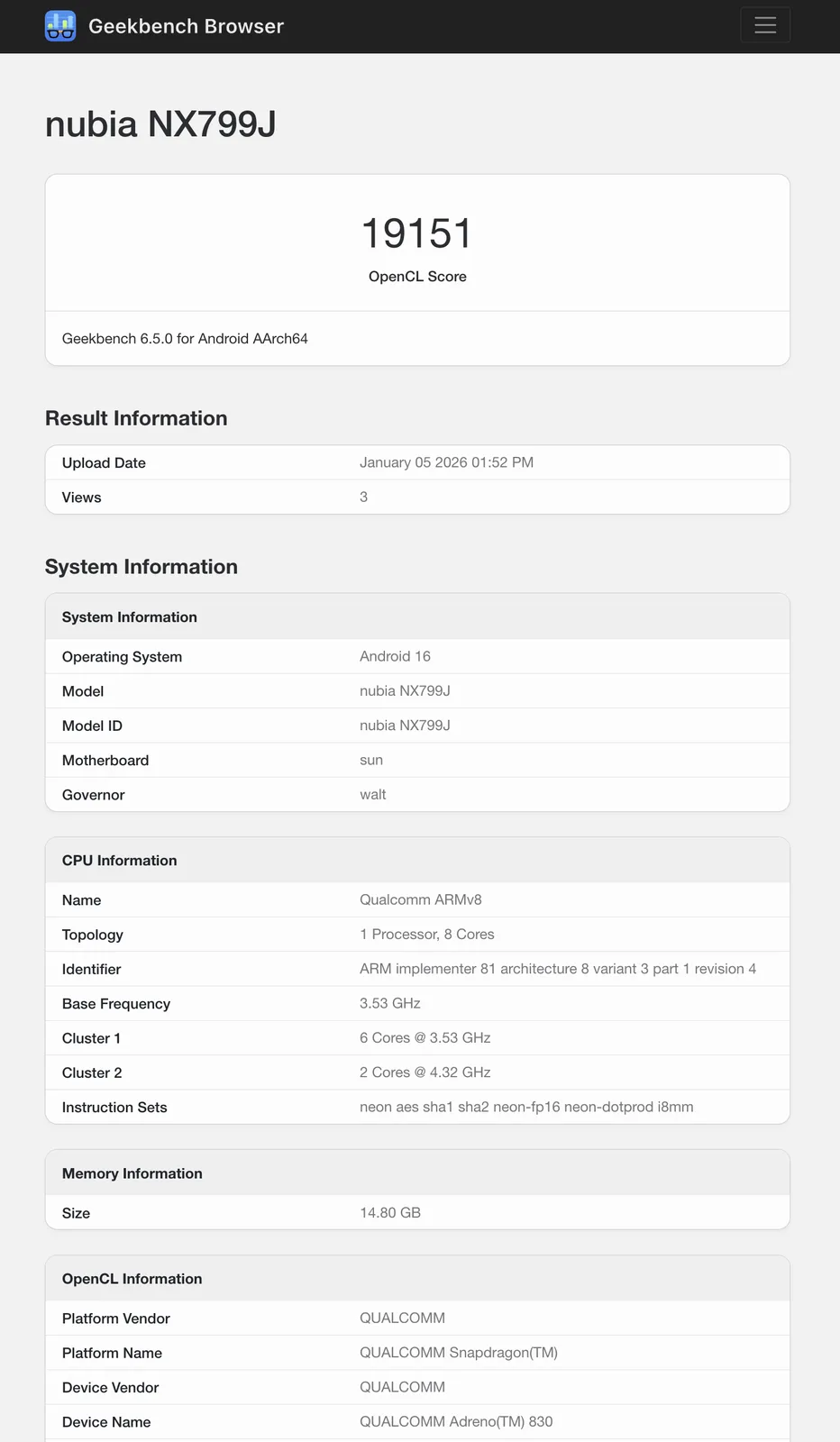Click the Qualcomm ARMv8 CPU name

point(420,899)
